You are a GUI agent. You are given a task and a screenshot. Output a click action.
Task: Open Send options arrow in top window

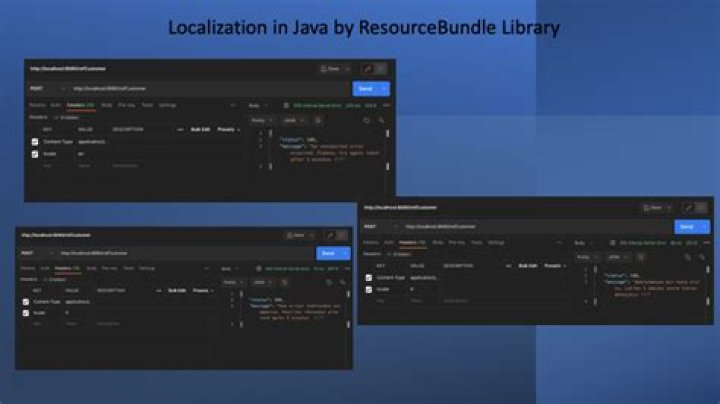(x=384, y=89)
